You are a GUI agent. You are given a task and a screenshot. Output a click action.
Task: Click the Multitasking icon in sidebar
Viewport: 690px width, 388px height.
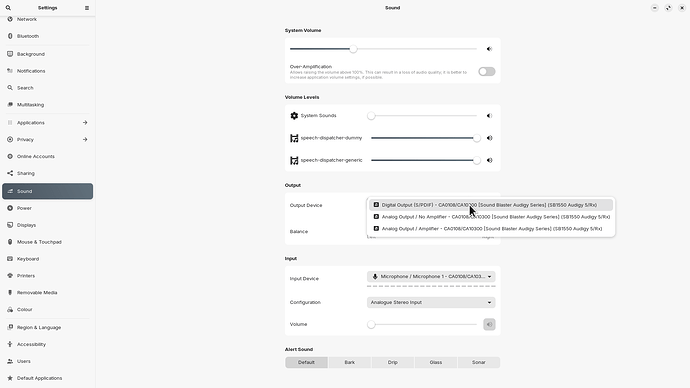10,105
